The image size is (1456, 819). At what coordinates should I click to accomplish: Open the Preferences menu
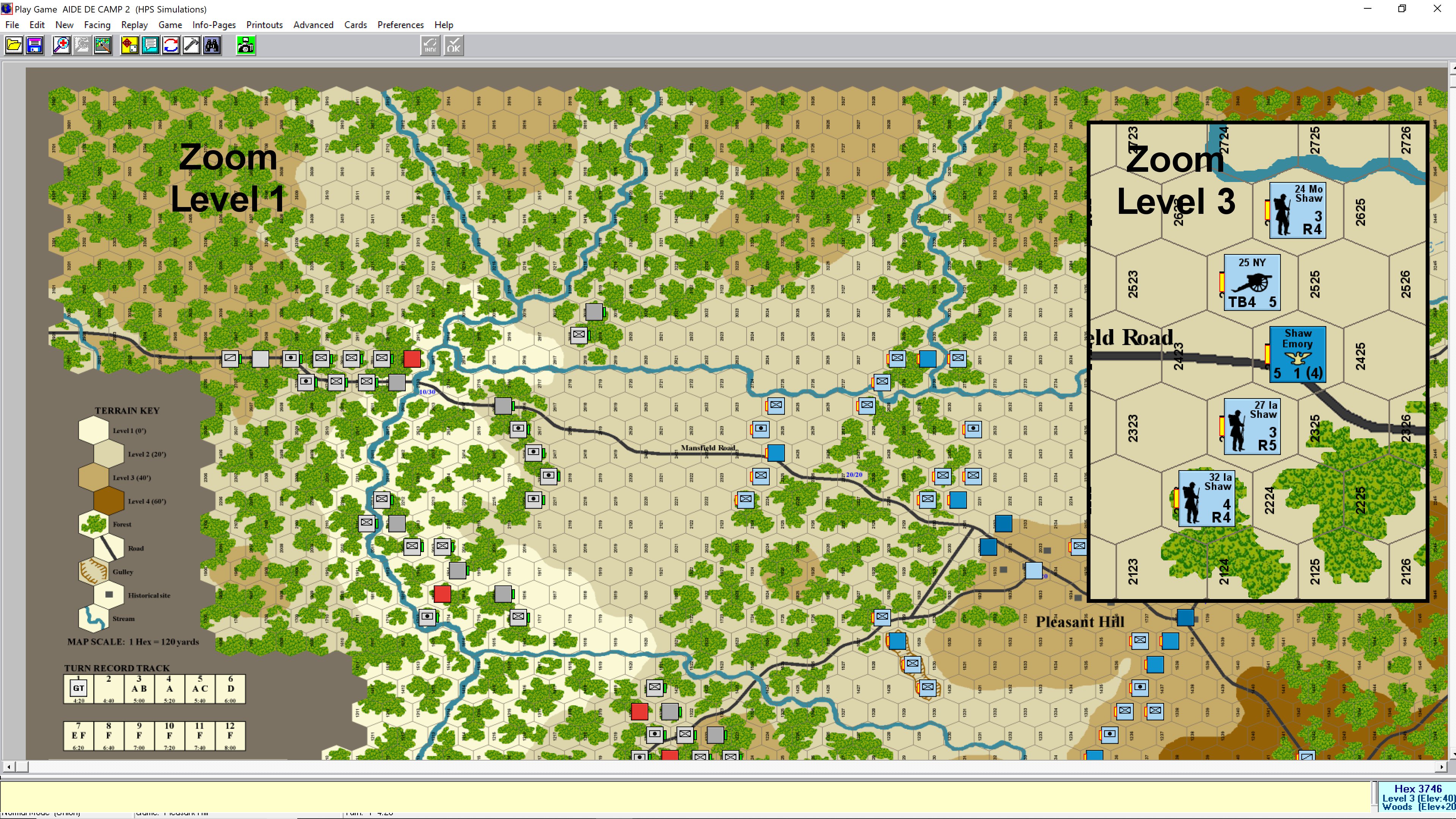click(x=400, y=25)
